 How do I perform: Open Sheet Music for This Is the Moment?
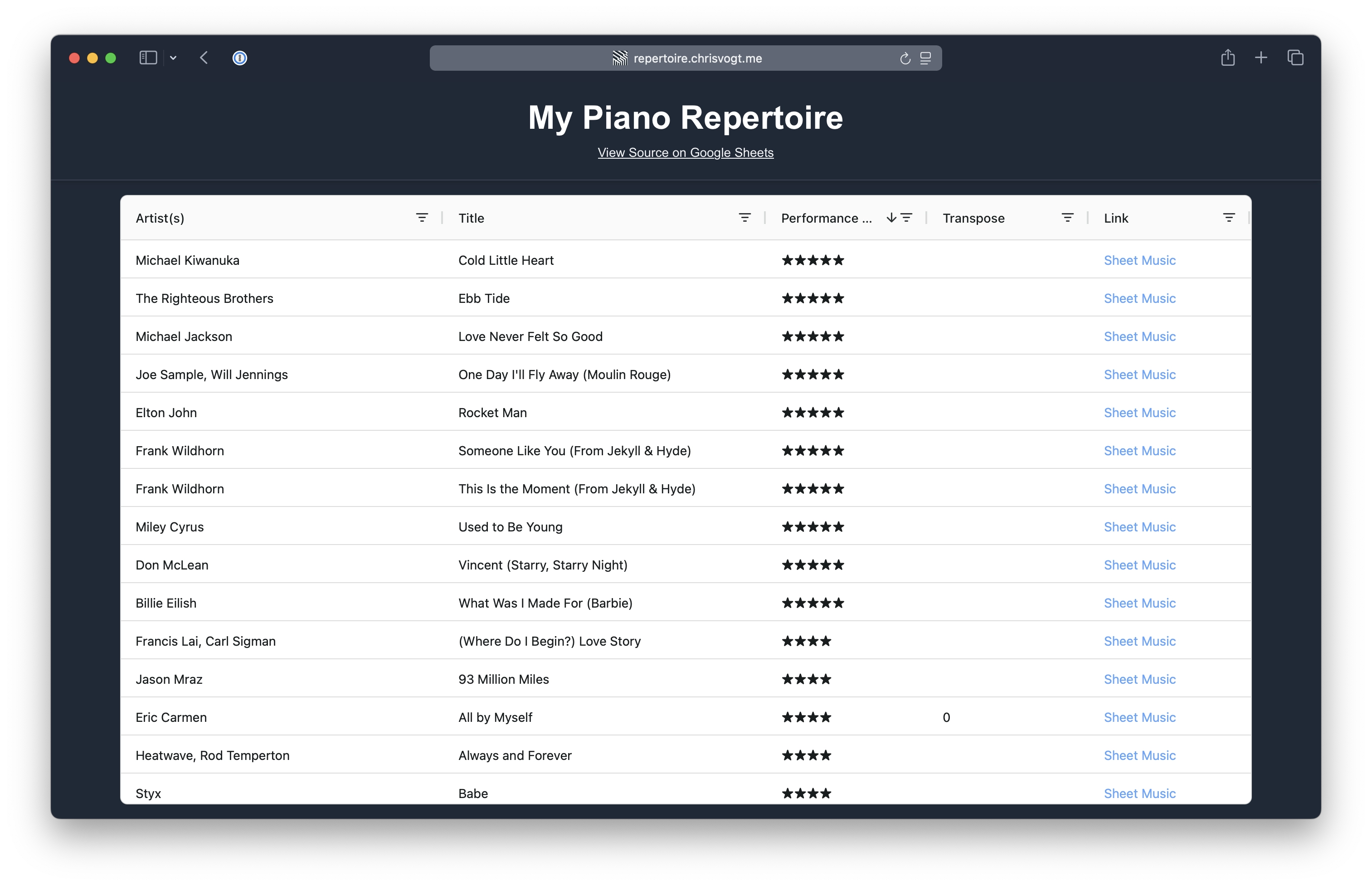(x=1139, y=488)
